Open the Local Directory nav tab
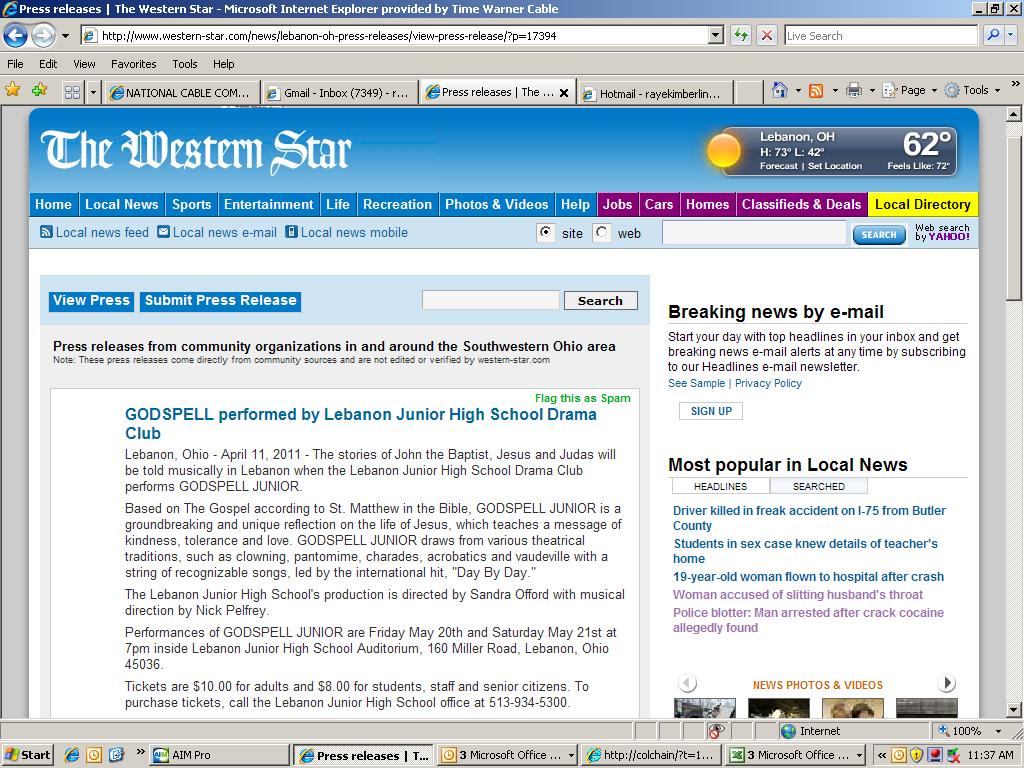The image size is (1024, 768). pyautogui.click(x=922, y=204)
